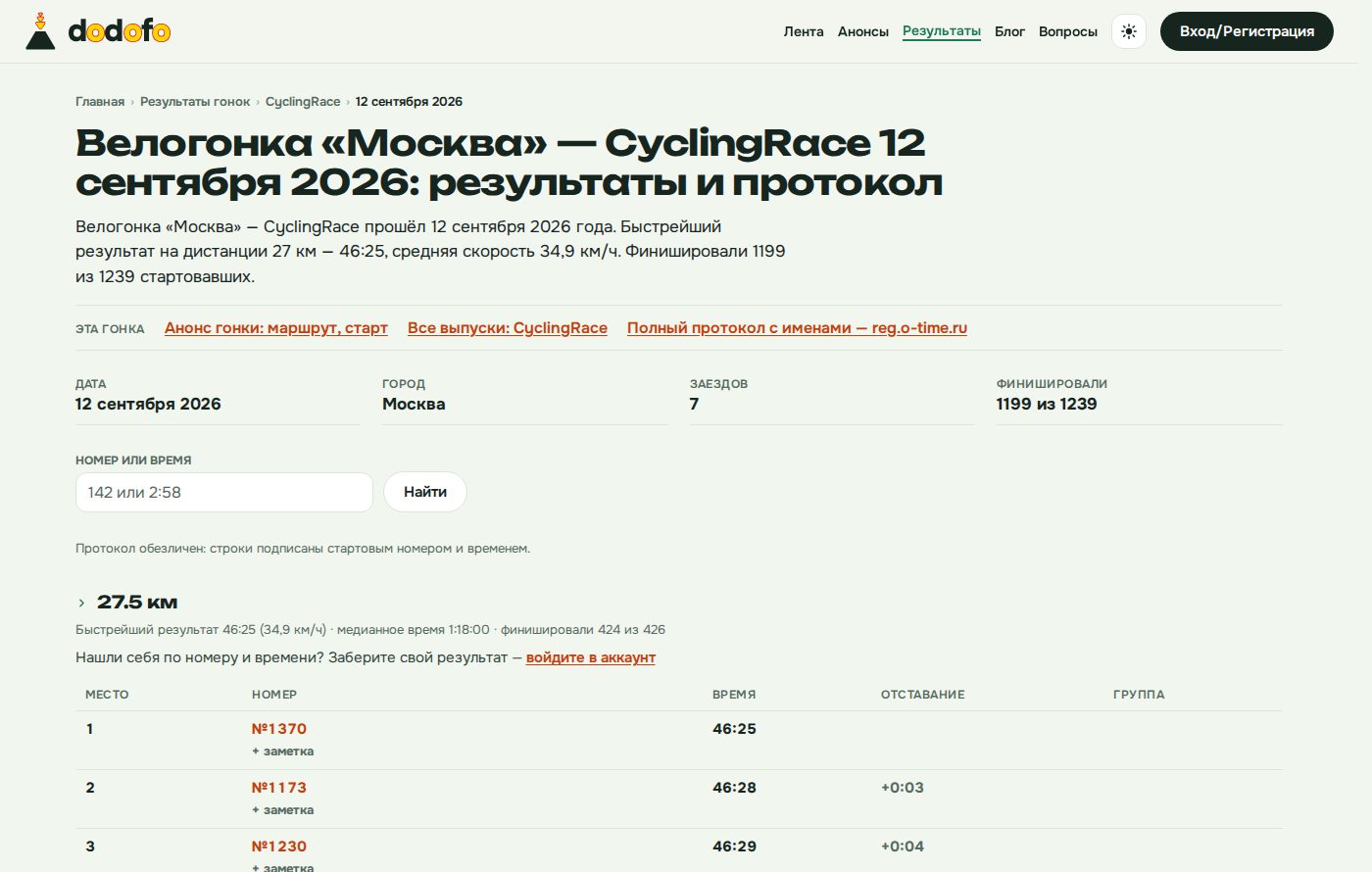Click the dodofo volcano logo
The image size is (1372, 872).
tap(98, 31)
